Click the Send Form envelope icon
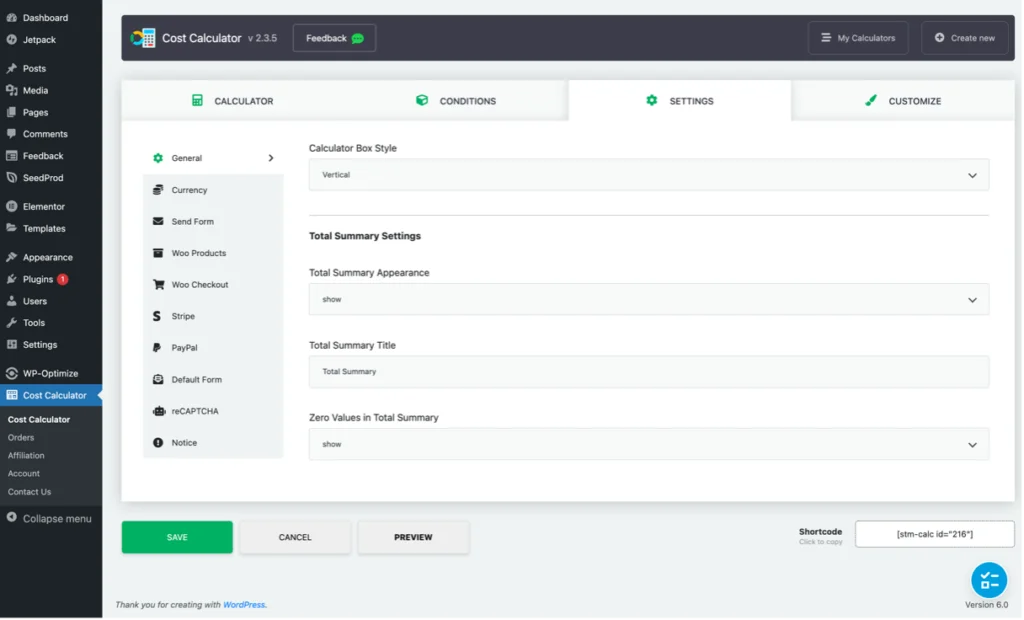This screenshot has height=620, width=1024. (158, 221)
